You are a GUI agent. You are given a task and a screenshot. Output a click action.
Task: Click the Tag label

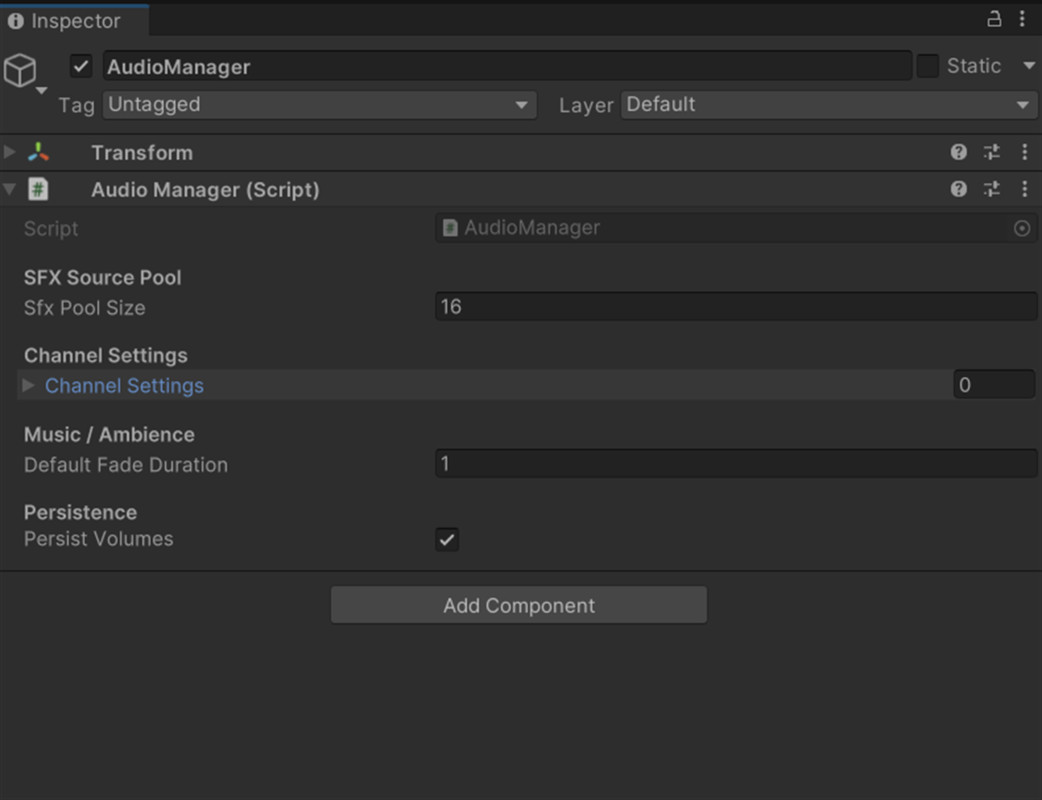(76, 105)
